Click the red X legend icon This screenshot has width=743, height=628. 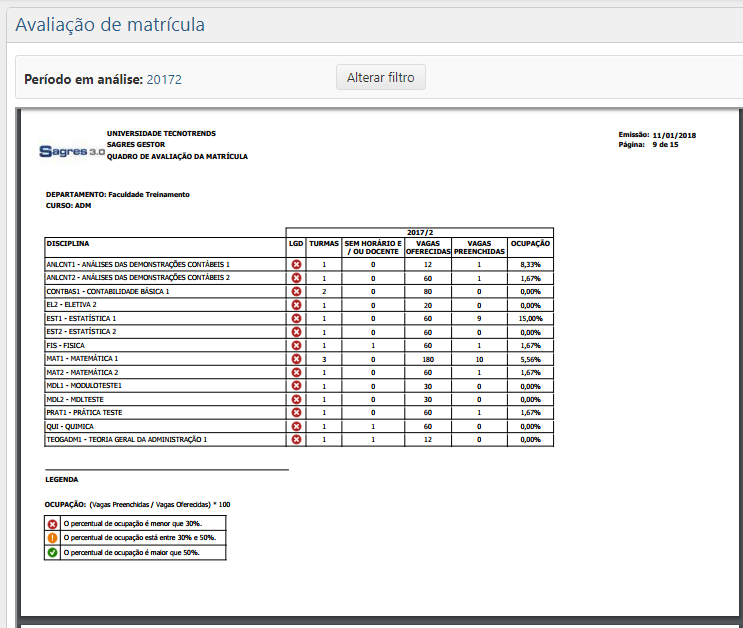(x=52, y=523)
